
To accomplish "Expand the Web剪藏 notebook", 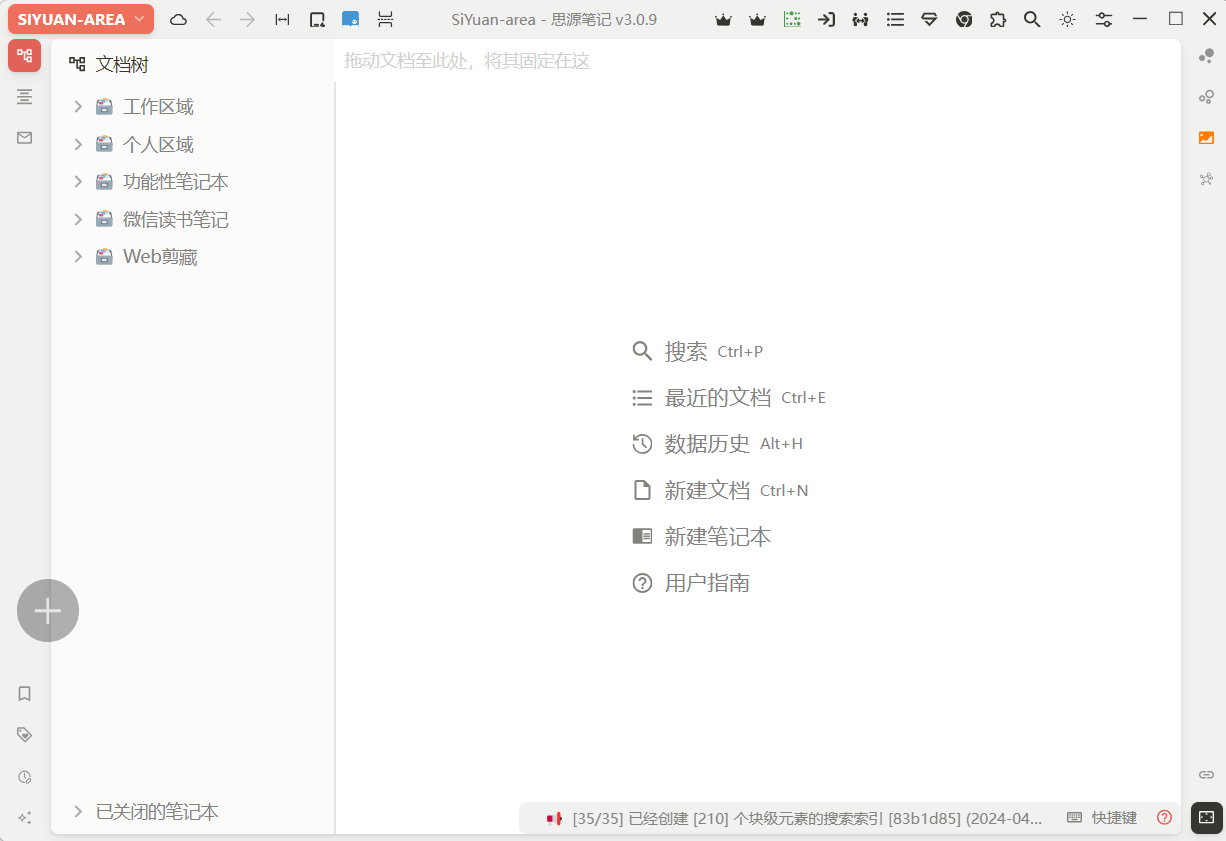I will 78,256.
